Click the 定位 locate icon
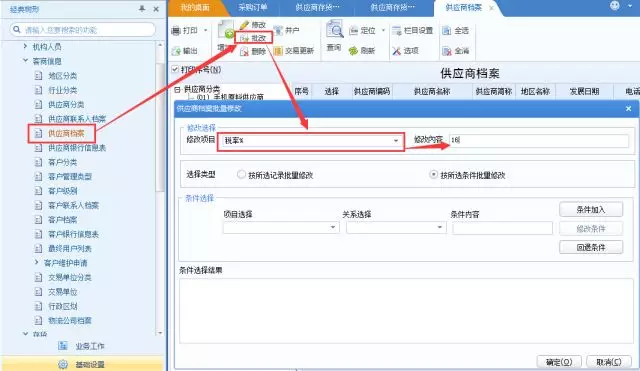The height and width of the screenshot is (371, 640). pyautogui.click(x=353, y=31)
